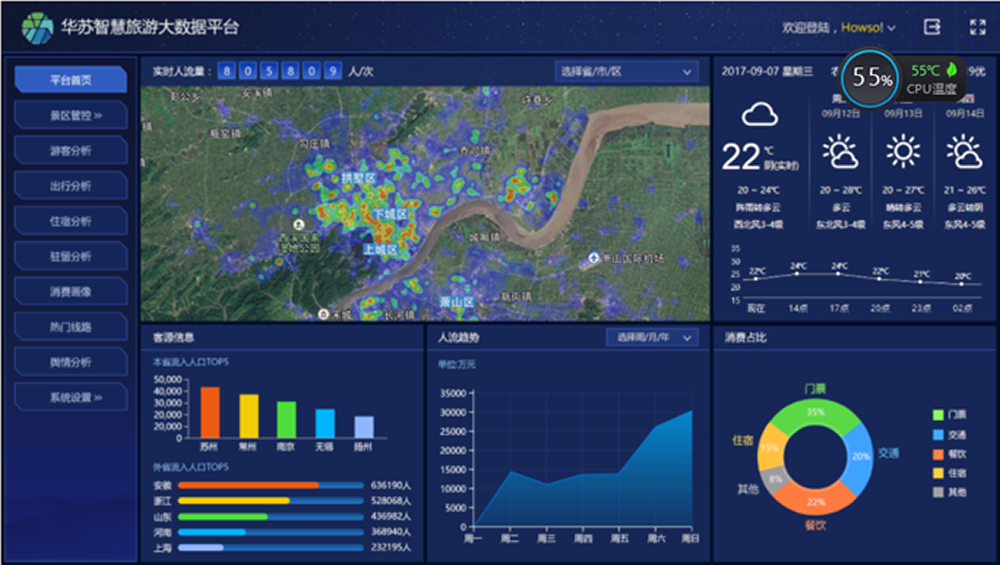Image resolution: width=1000 pixels, height=565 pixels.
Task: Open 出行分析 from the sidebar
Action: pos(70,185)
